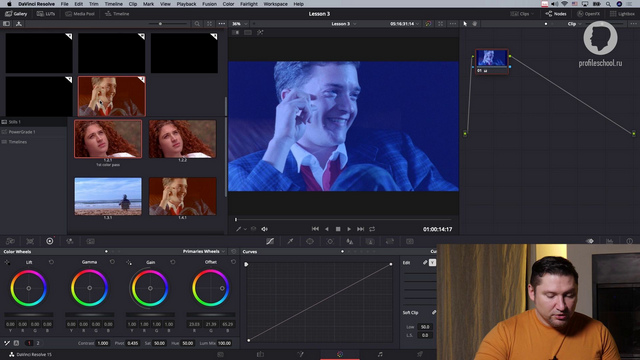Toggle viewer audio mute
This screenshot has width=640, height=360.
(264, 229)
